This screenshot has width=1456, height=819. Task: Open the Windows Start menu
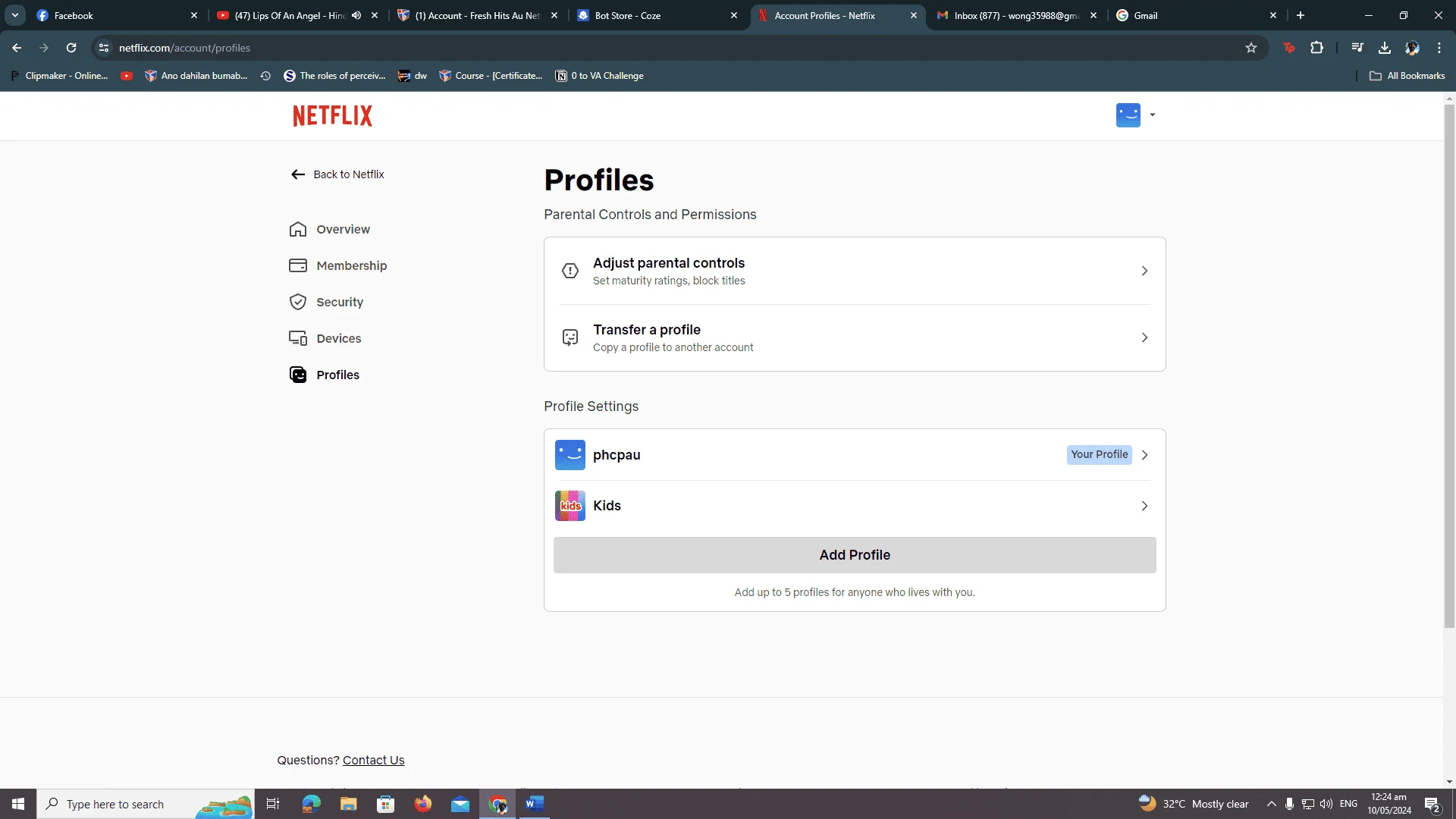coord(18,804)
